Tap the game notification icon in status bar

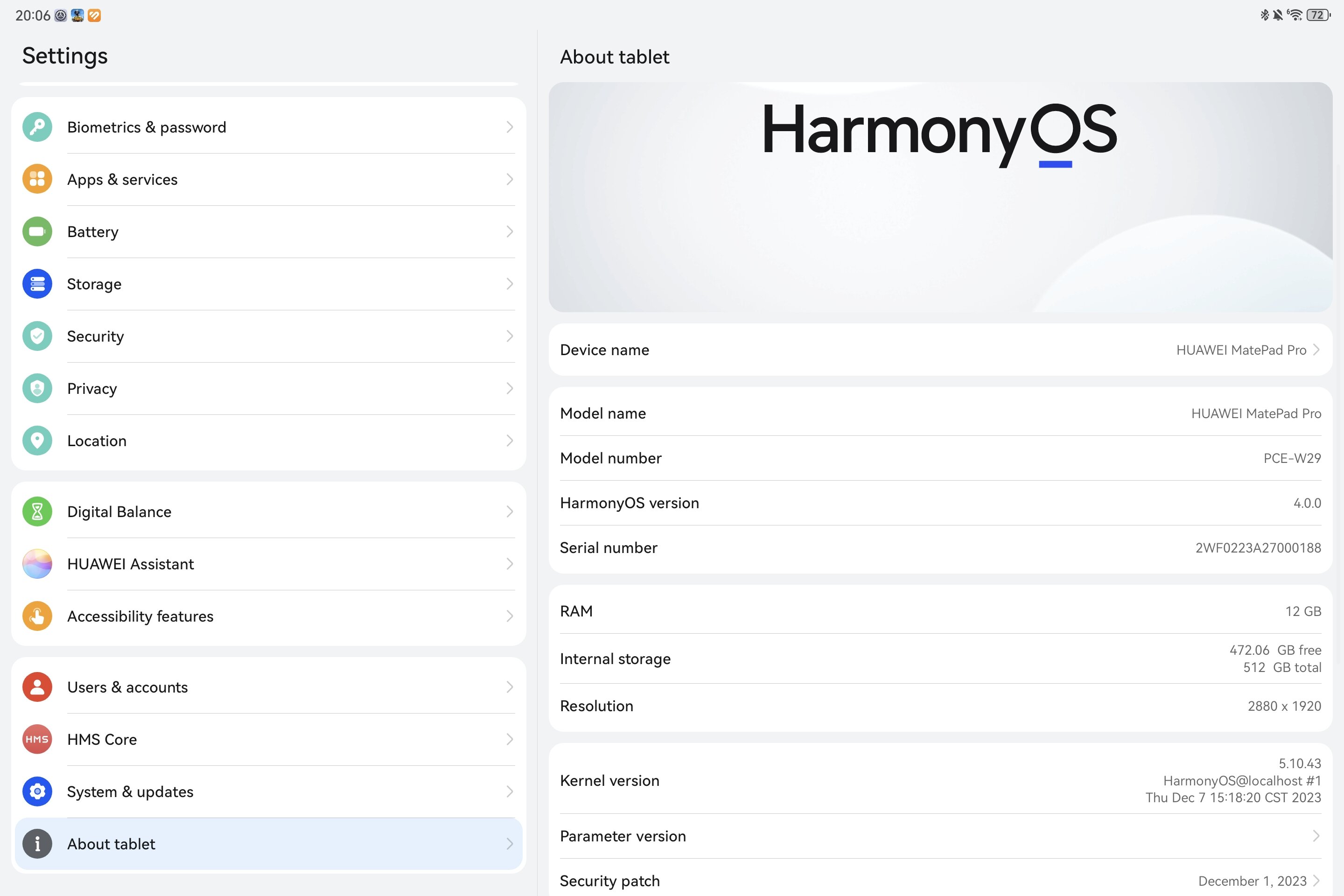click(78, 15)
